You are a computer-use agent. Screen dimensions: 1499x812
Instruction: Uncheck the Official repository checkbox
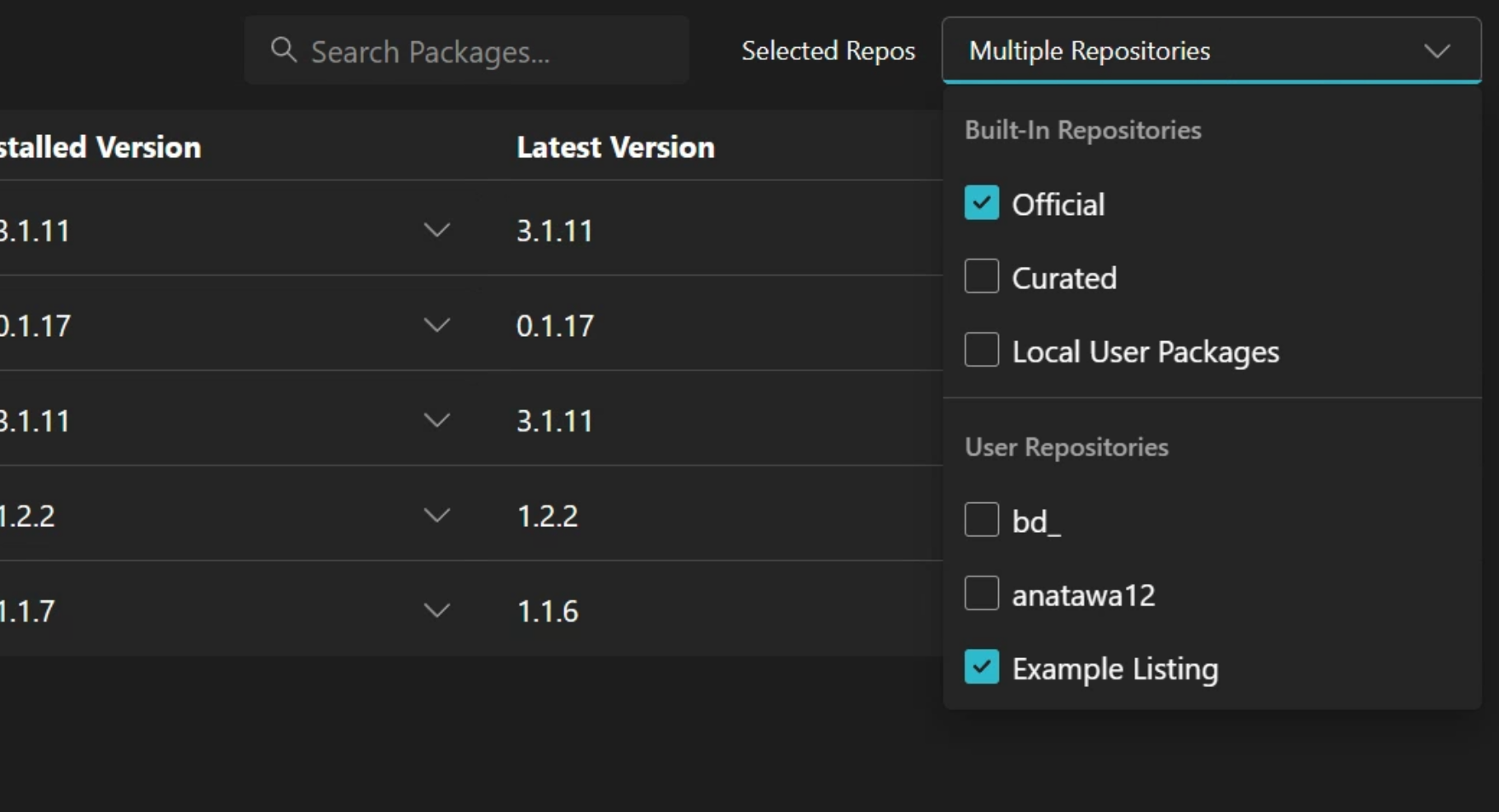982,203
